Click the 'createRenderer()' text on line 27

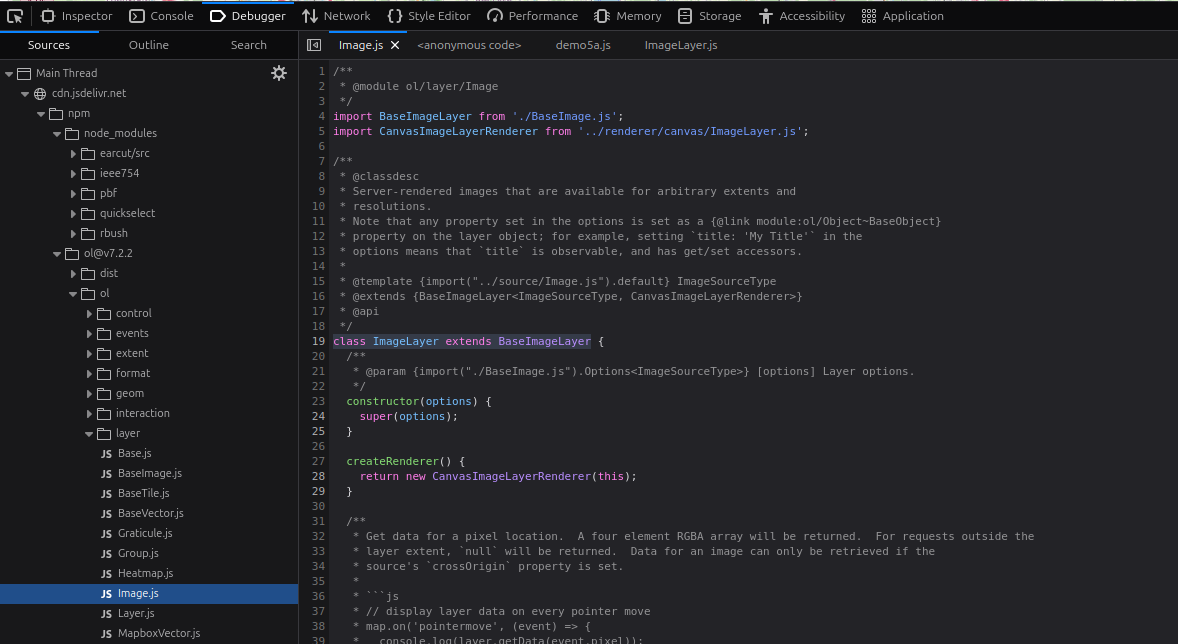pos(399,461)
